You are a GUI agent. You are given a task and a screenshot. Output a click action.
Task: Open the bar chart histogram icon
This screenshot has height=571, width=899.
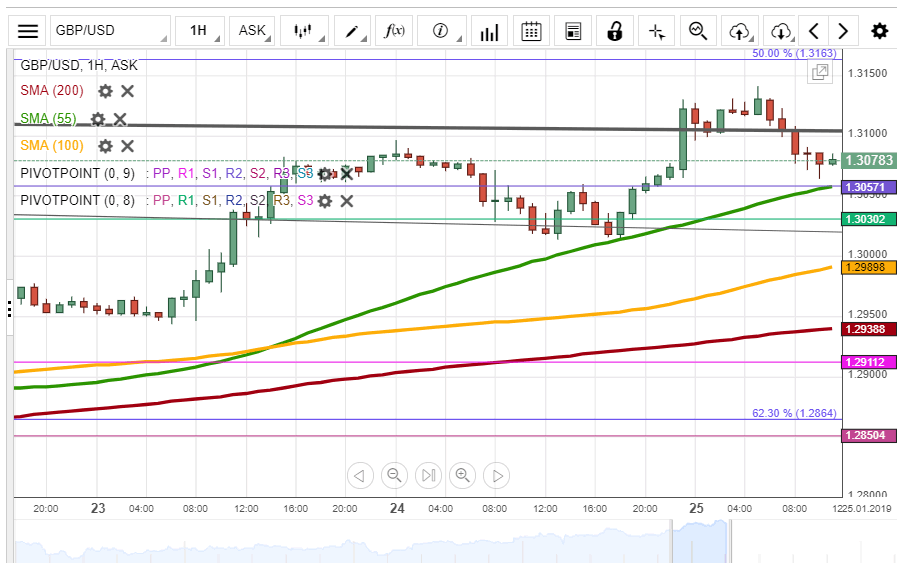[489, 31]
